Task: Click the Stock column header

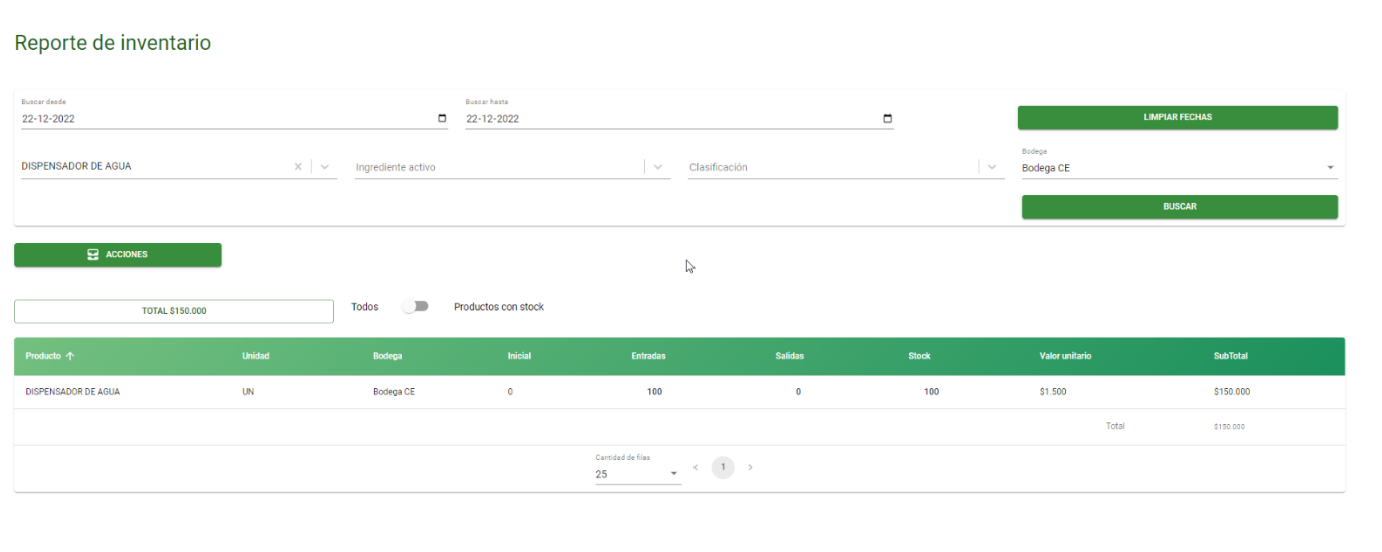Action: click(x=919, y=356)
